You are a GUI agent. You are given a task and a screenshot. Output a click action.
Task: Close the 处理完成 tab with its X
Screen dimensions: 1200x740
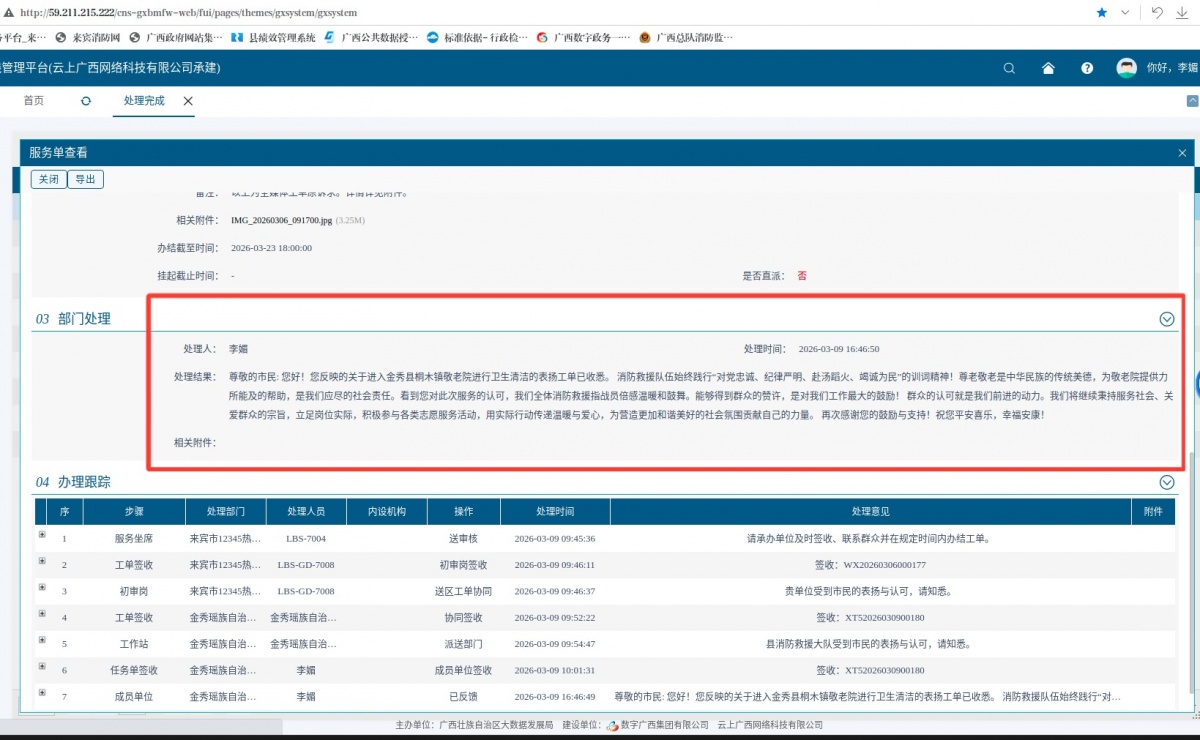(x=188, y=101)
